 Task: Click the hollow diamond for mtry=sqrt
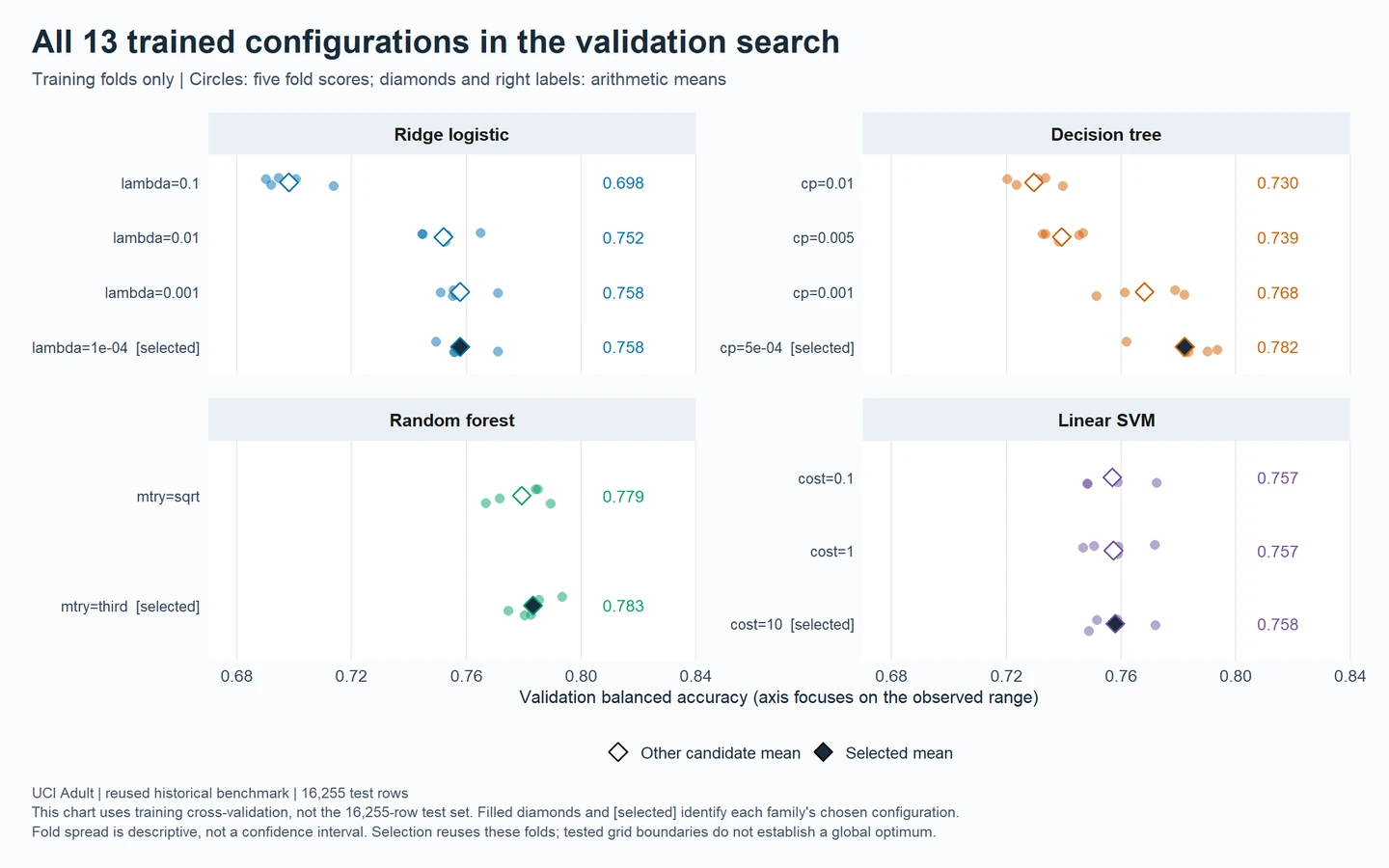(522, 496)
